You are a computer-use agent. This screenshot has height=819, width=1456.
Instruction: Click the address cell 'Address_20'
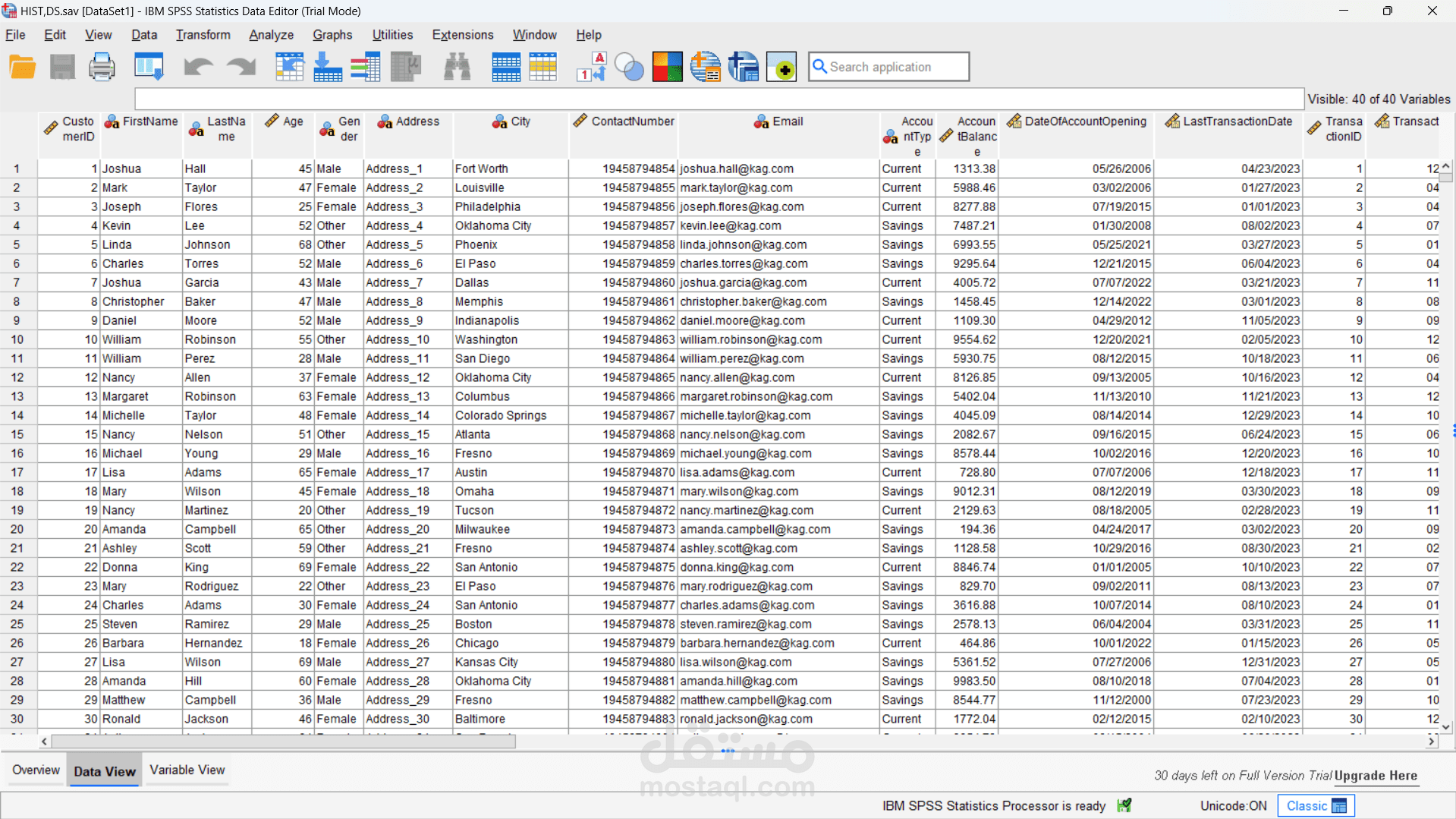(408, 529)
